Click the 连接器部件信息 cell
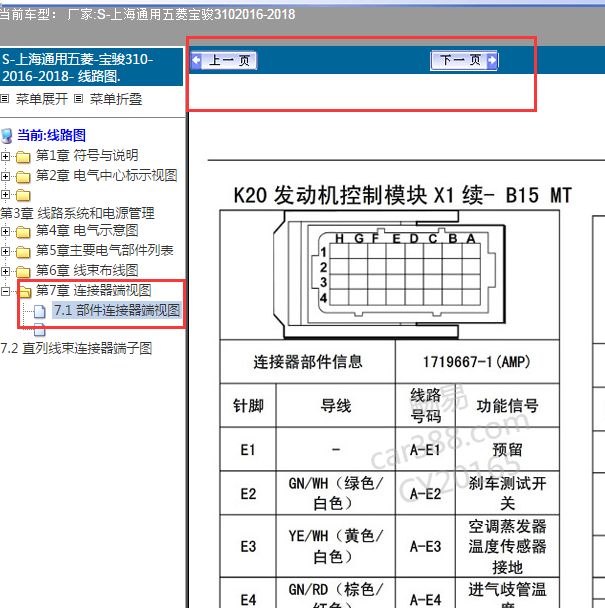Viewport: 605px width, 608px height. tap(308, 362)
